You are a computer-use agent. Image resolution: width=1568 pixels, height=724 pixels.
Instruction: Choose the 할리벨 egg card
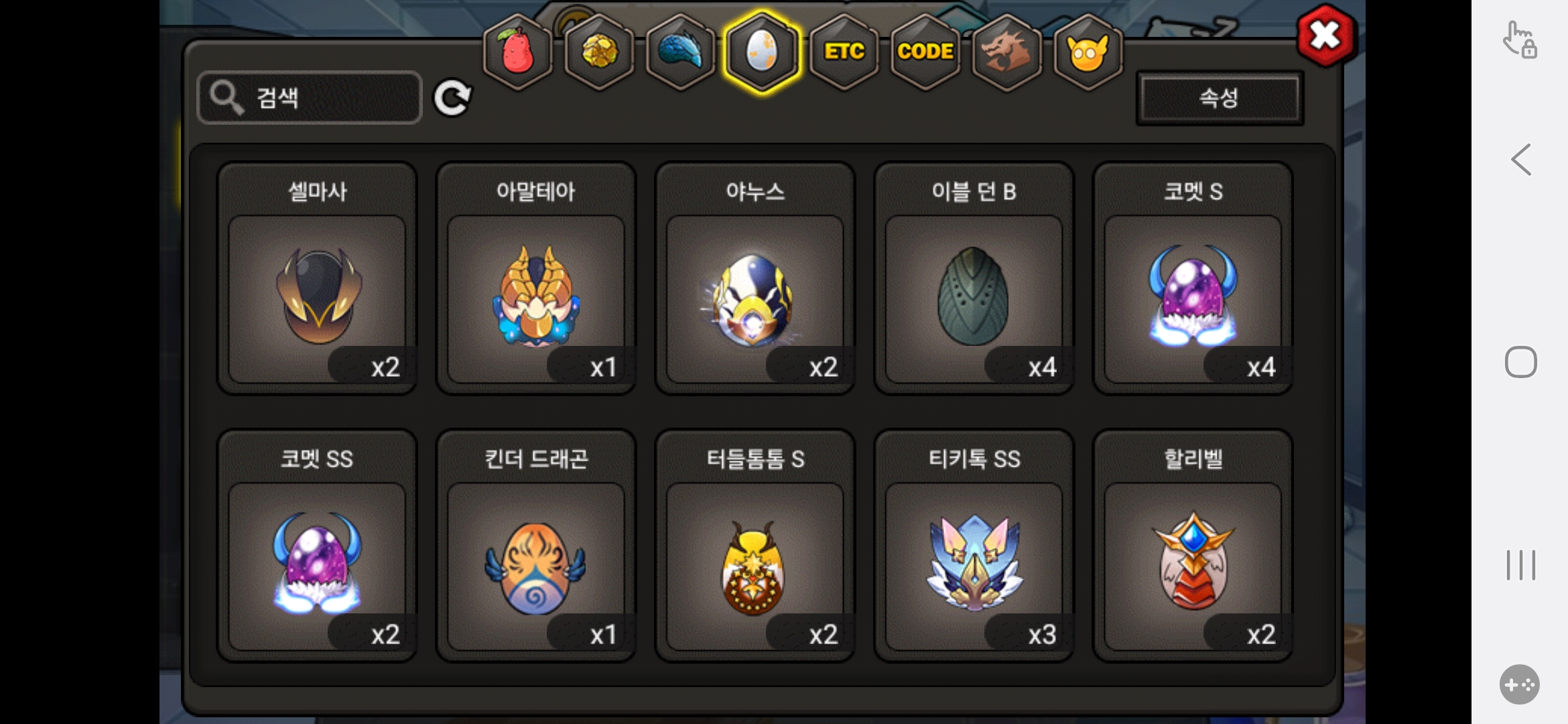tap(1193, 546)
